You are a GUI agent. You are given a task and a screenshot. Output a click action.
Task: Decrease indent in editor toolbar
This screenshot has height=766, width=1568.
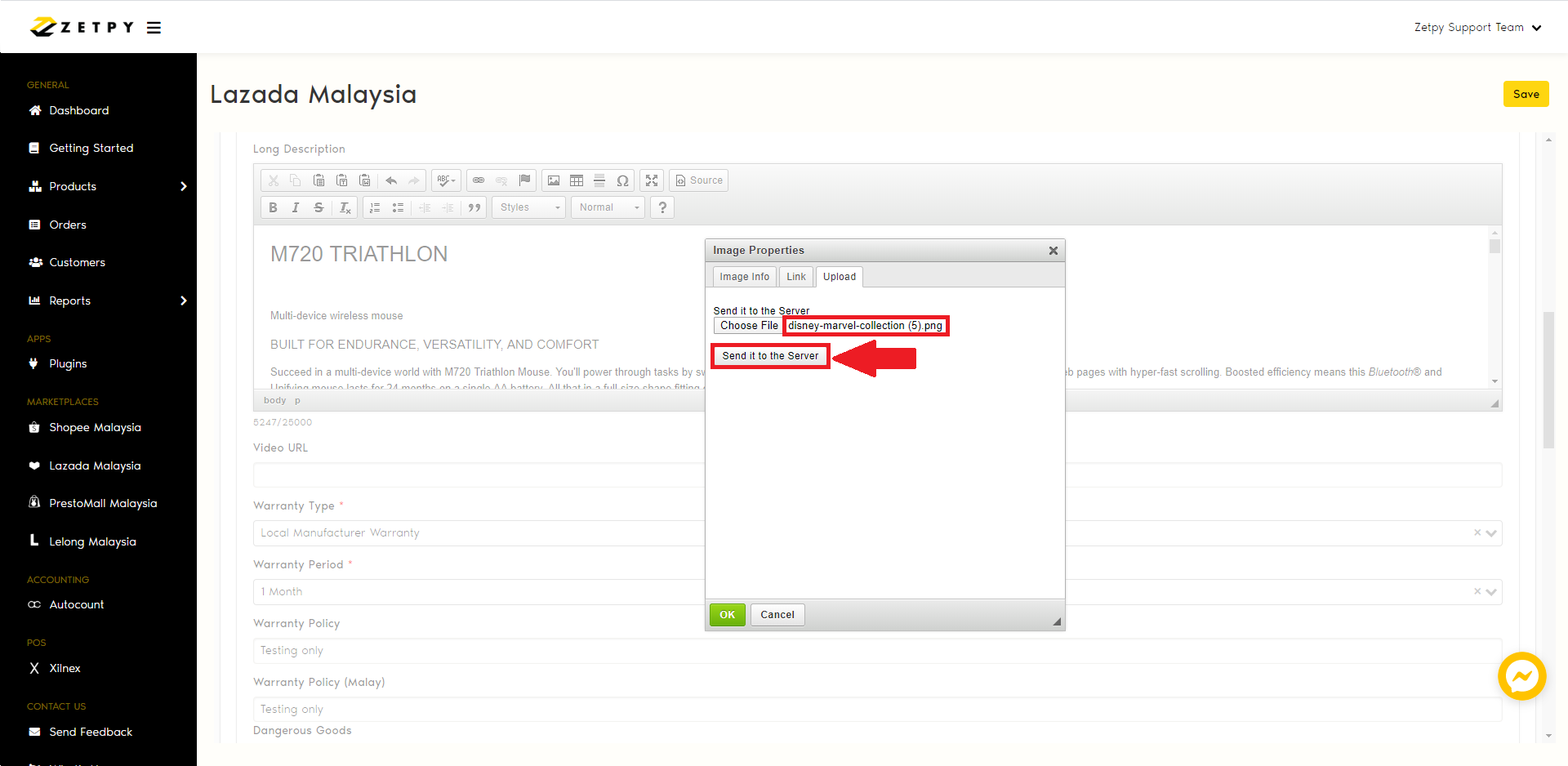point(425,207)
